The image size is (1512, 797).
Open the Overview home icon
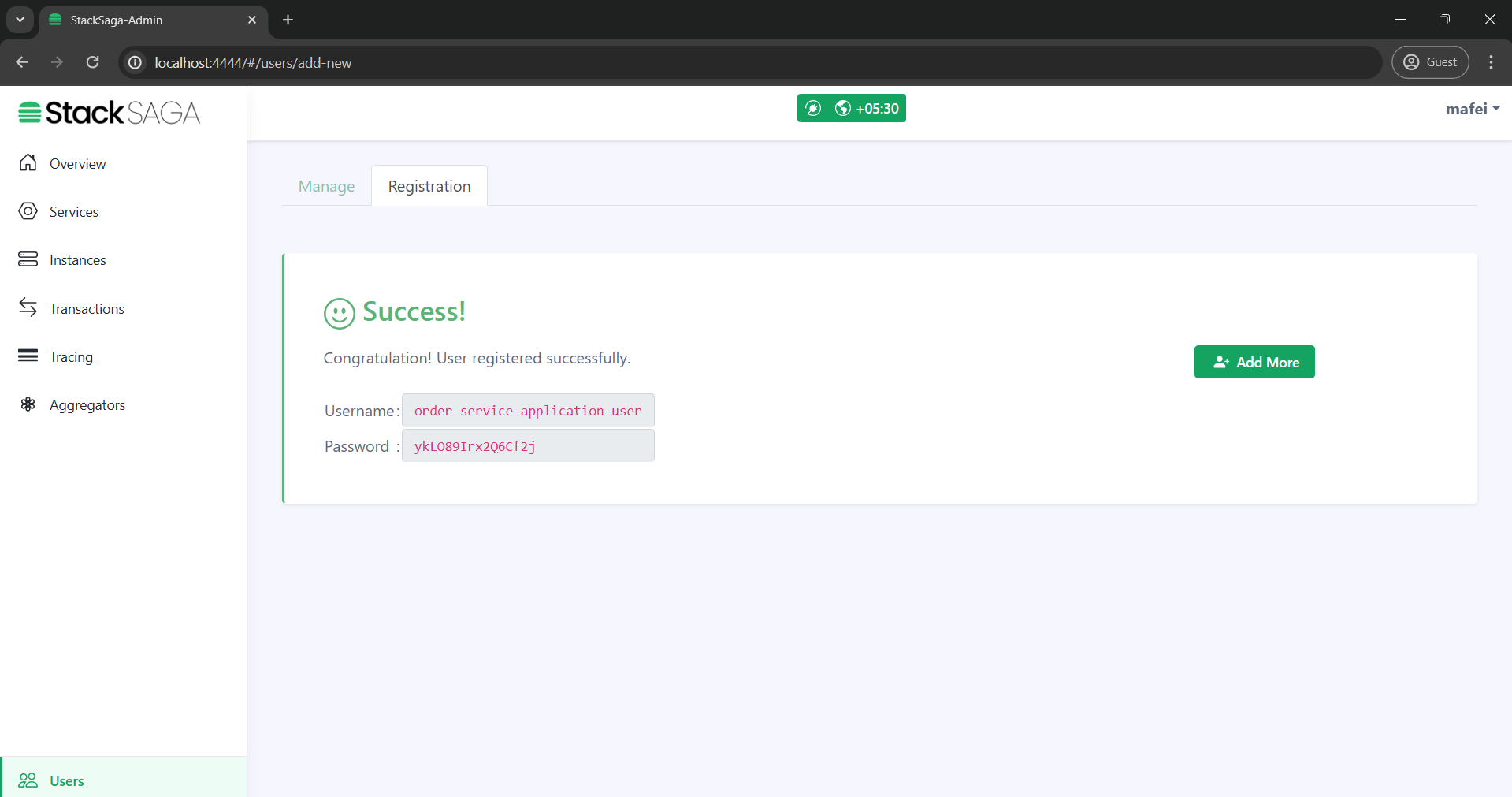tap(28, 163)
